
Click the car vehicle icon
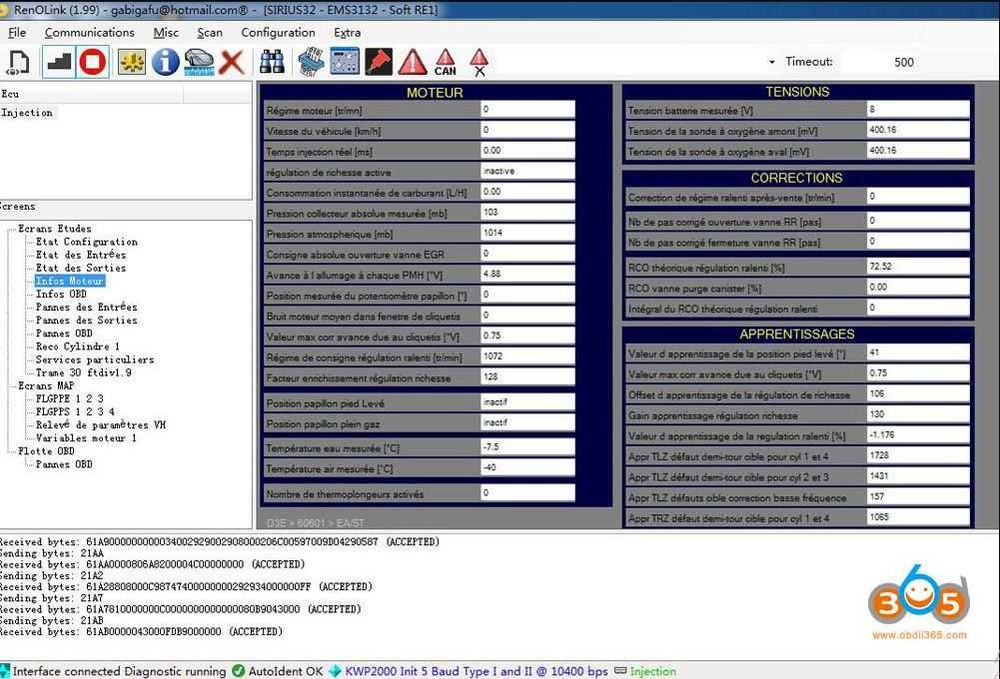pyautogui.click(x=199, y=62)
